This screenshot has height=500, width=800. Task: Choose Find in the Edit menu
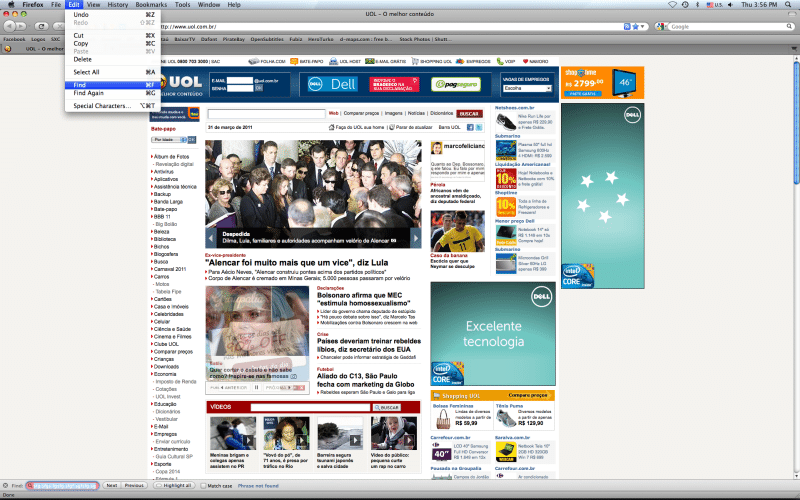(112, 85)
